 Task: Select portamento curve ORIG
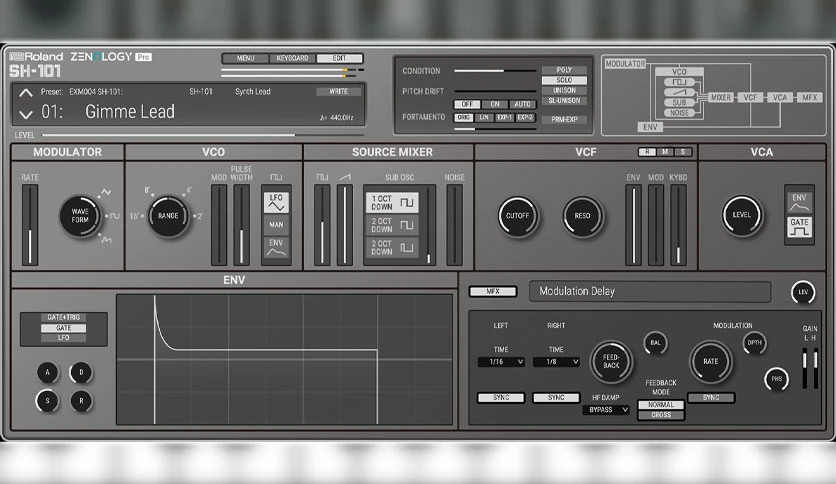coord(463,117)
